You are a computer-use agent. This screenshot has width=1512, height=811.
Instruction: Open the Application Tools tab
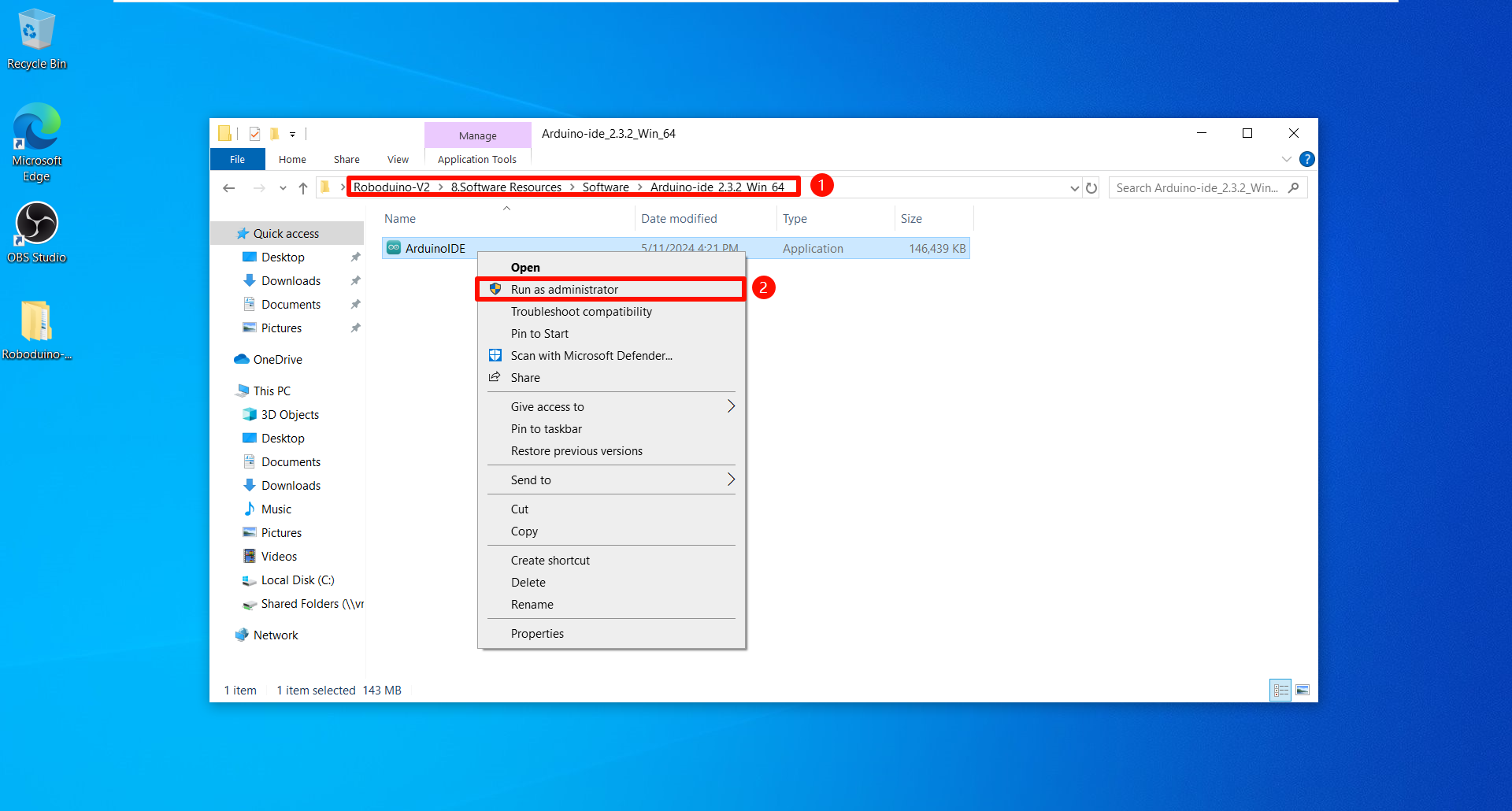(477, 159)
